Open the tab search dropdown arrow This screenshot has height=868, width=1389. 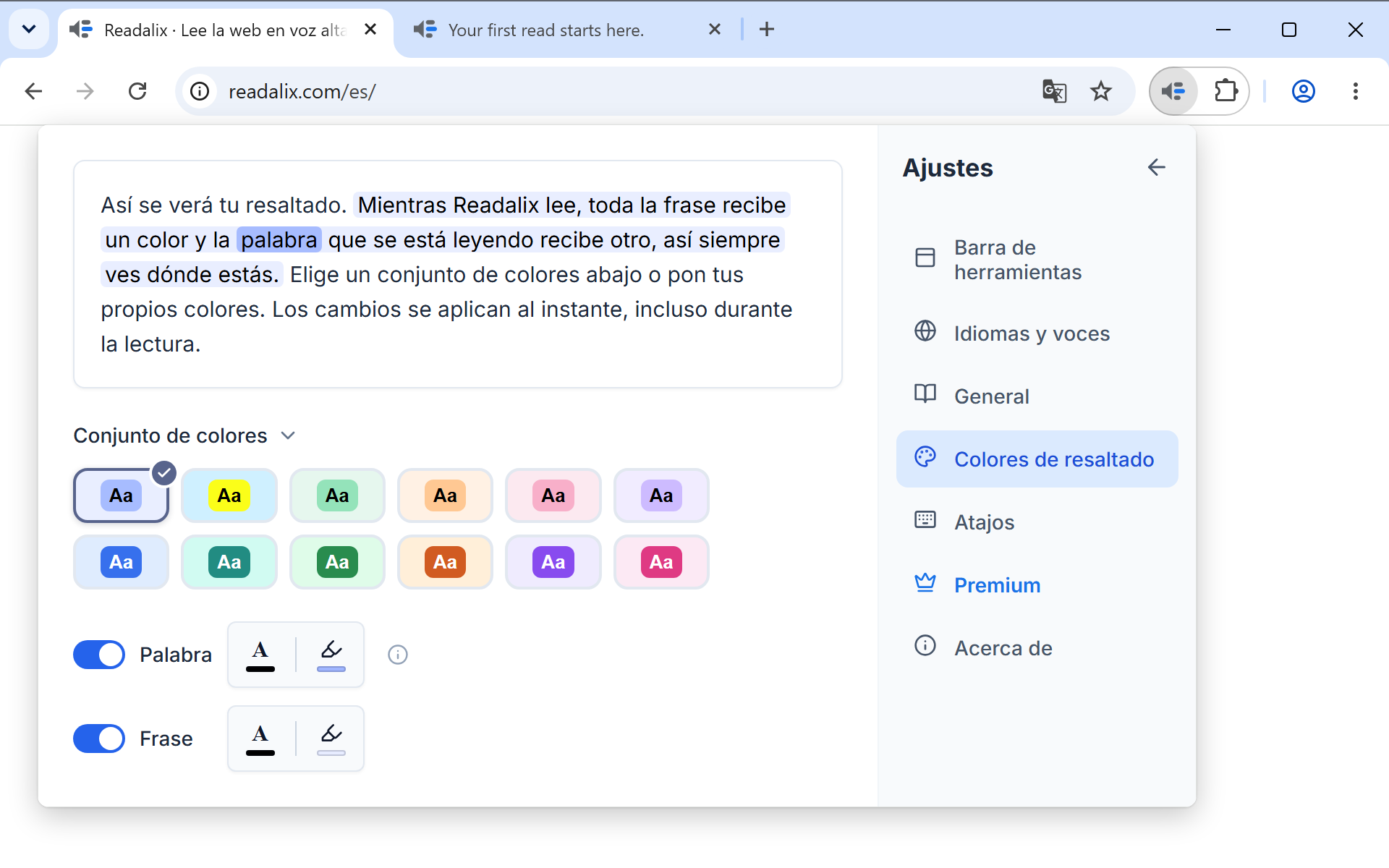pos(29,30)
